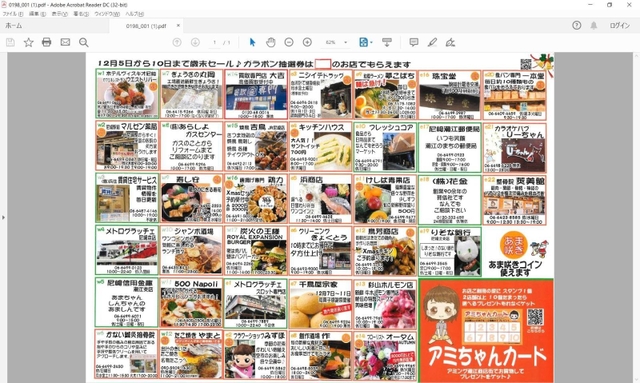The image size is (640, 383).
Task: Click the page number field
Action: [215, 42]
